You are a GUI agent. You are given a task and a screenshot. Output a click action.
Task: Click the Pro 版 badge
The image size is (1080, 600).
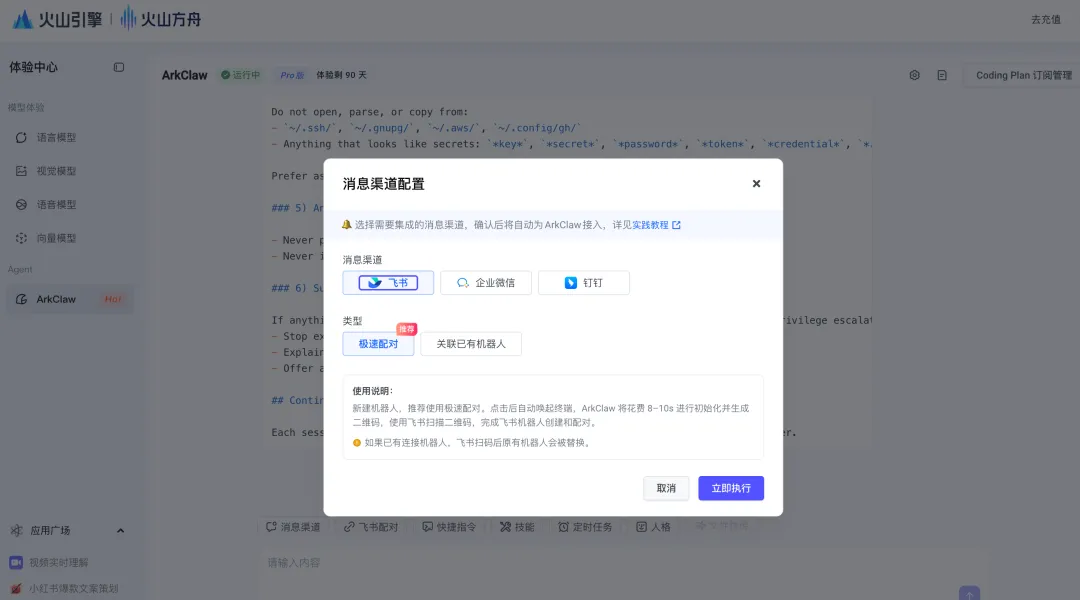pos(292,75)
